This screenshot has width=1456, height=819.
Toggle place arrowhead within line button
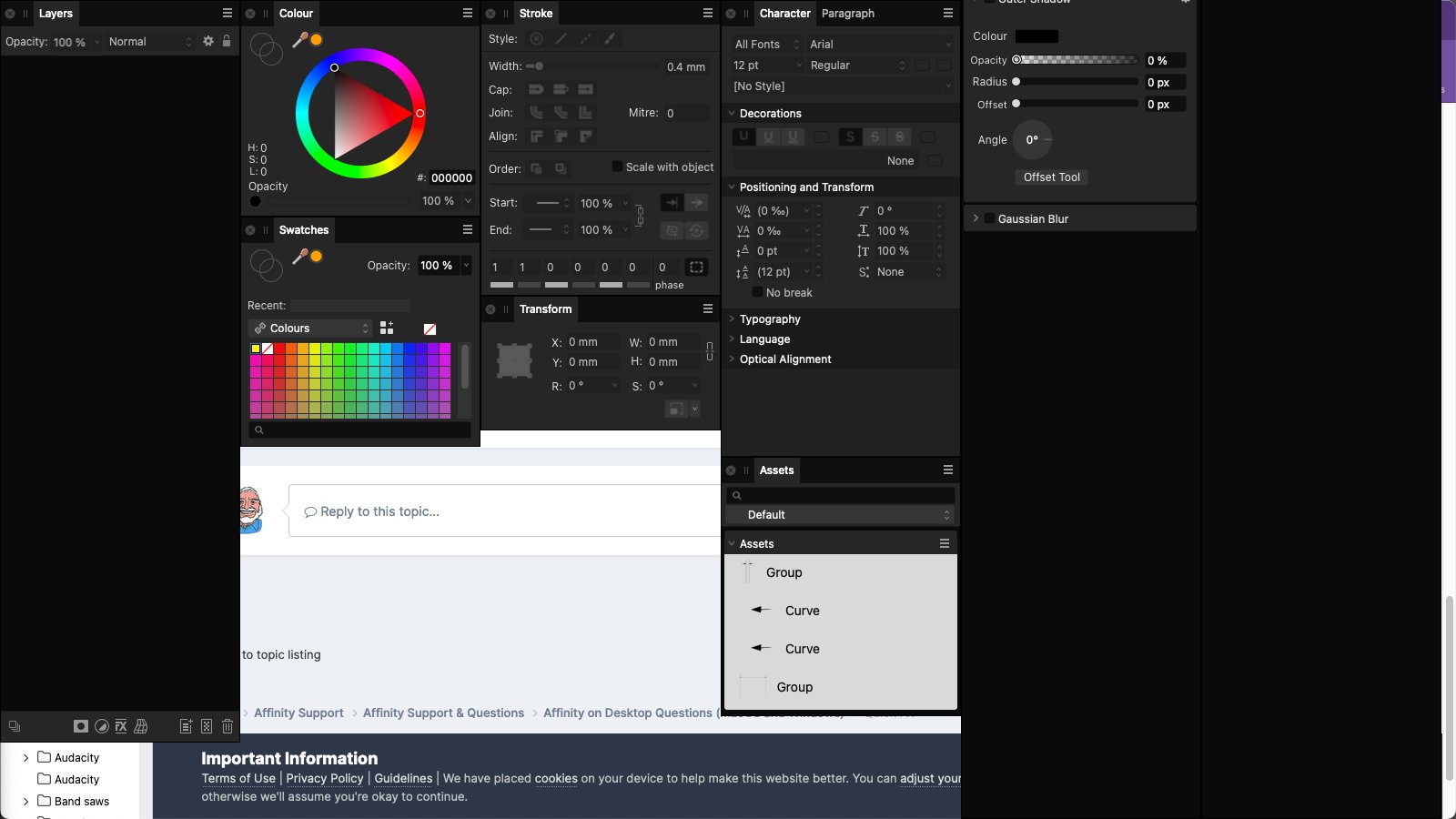pos(672,203)
